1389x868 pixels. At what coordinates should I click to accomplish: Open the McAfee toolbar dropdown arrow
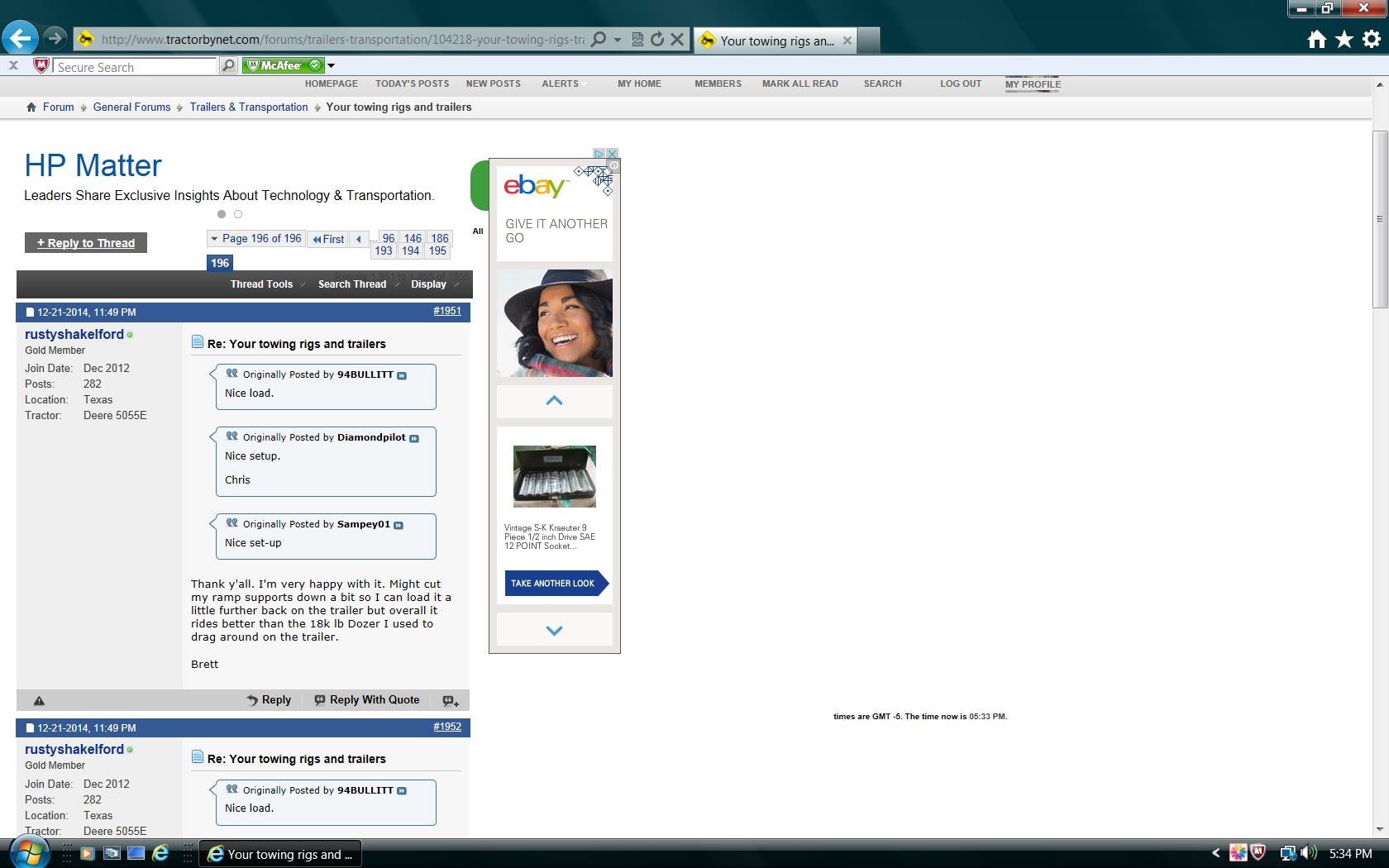point(332,66)
